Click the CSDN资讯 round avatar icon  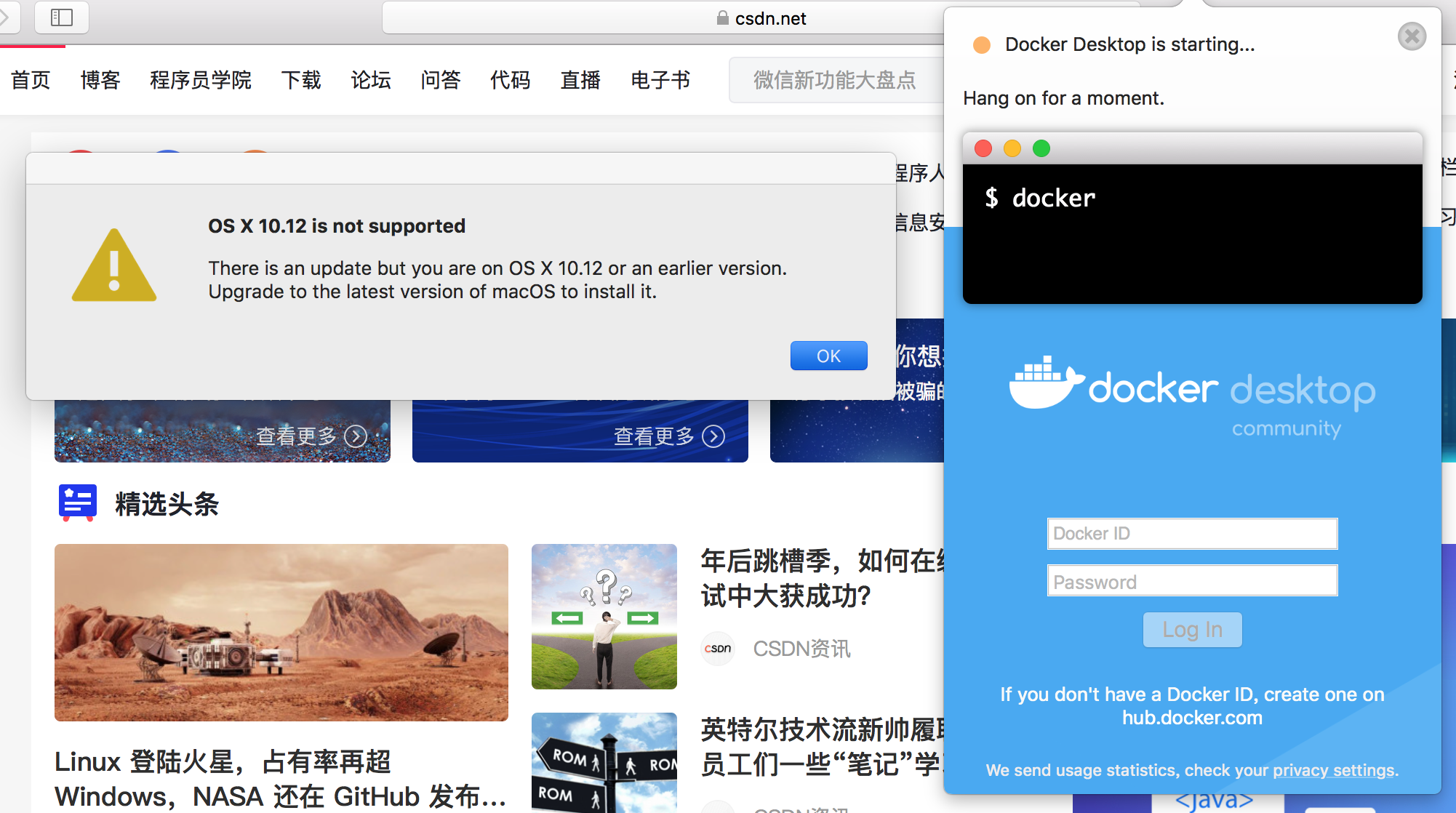(718, 648)
